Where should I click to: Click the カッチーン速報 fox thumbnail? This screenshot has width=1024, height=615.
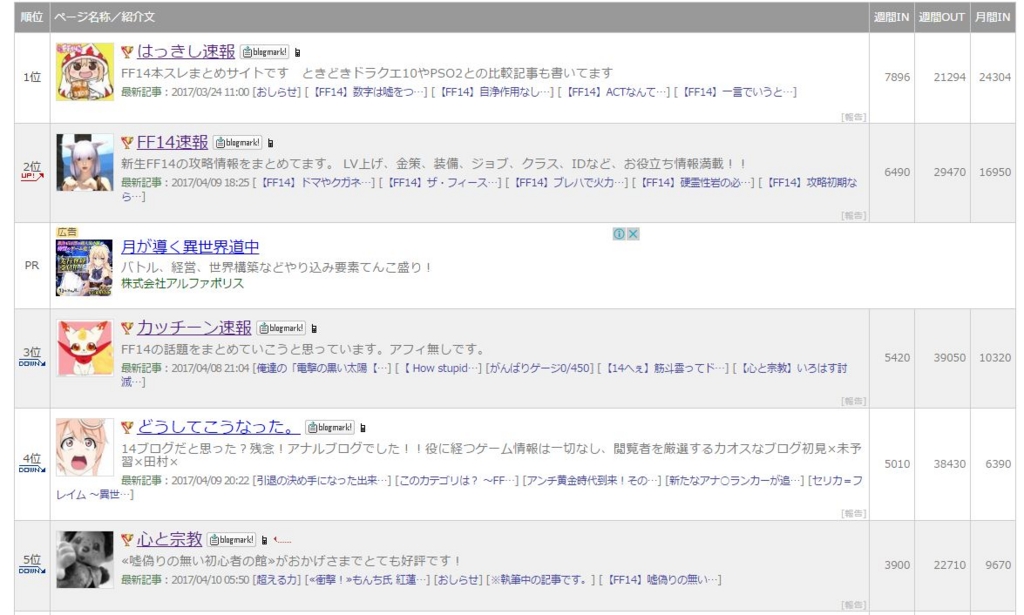tap(85, 348)
